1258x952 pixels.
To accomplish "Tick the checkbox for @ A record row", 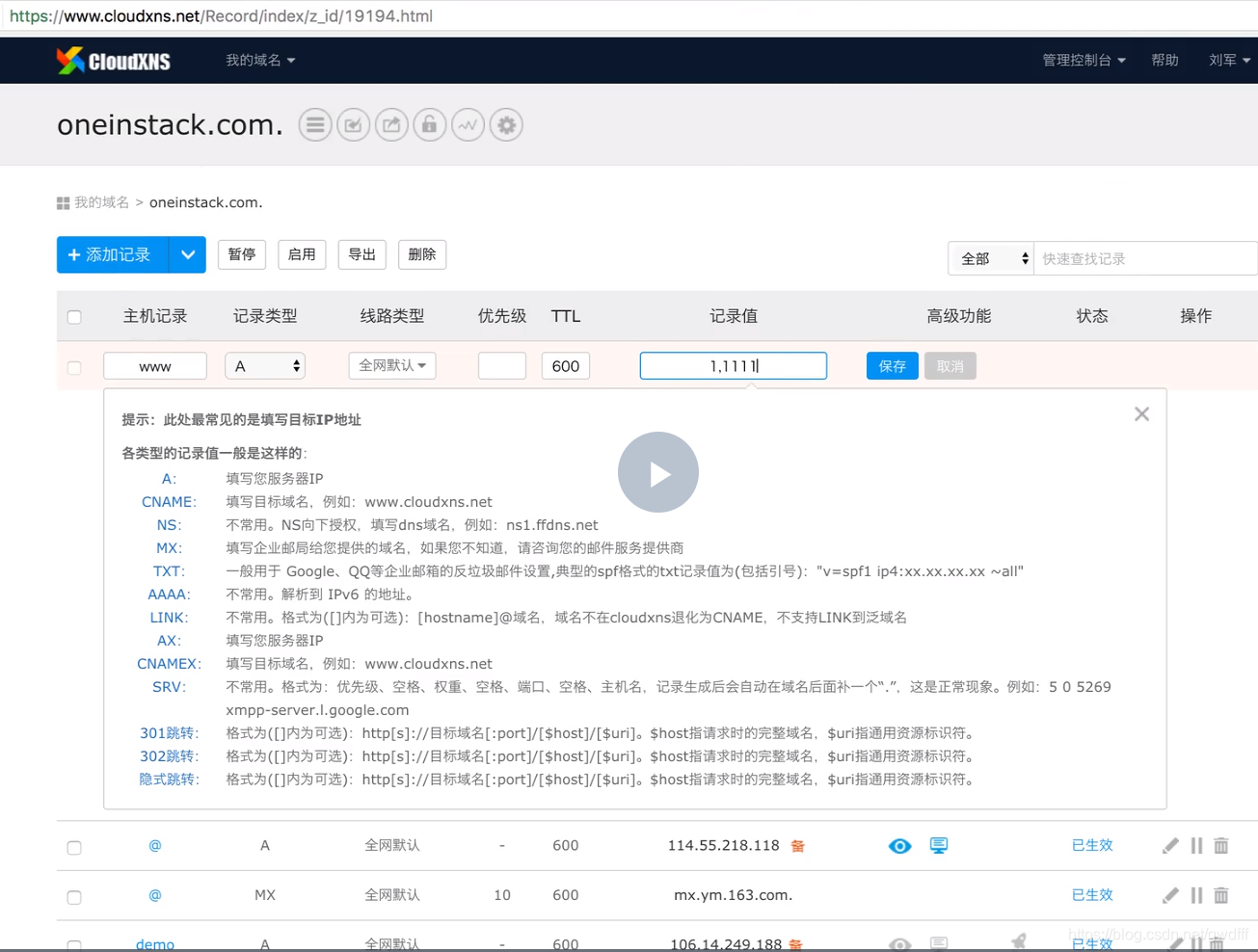I will pyautogui.click(x=74, y=848).
